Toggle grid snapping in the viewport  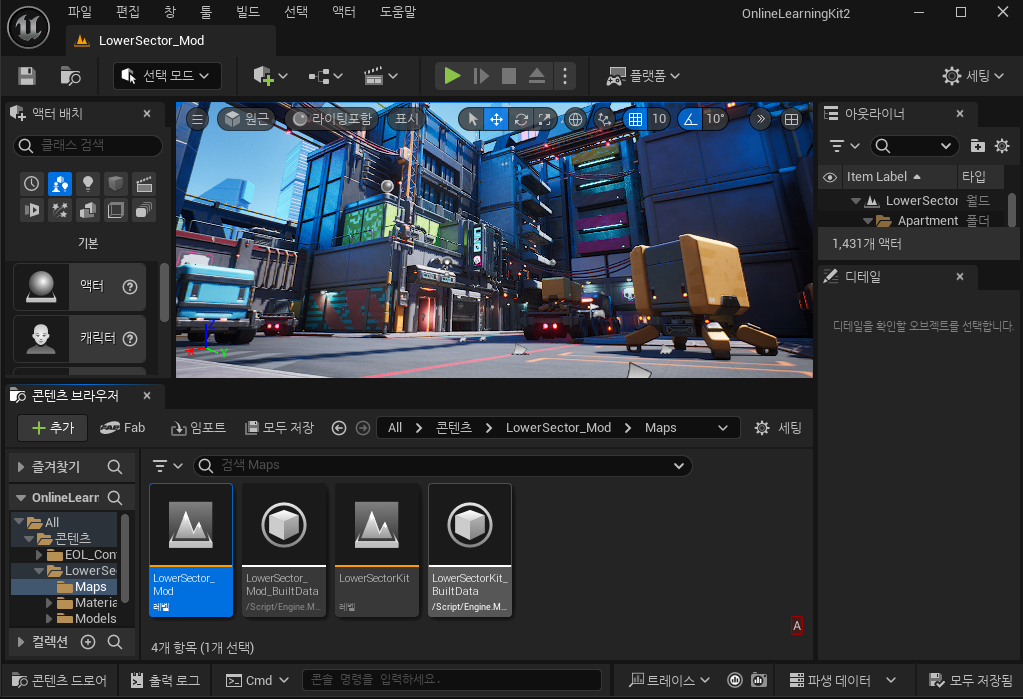[x=633, y=119]
